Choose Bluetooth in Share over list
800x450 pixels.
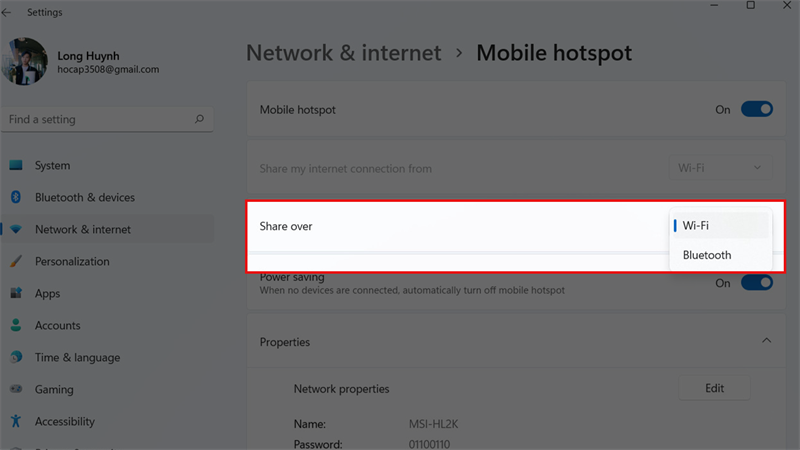point(707,255)
